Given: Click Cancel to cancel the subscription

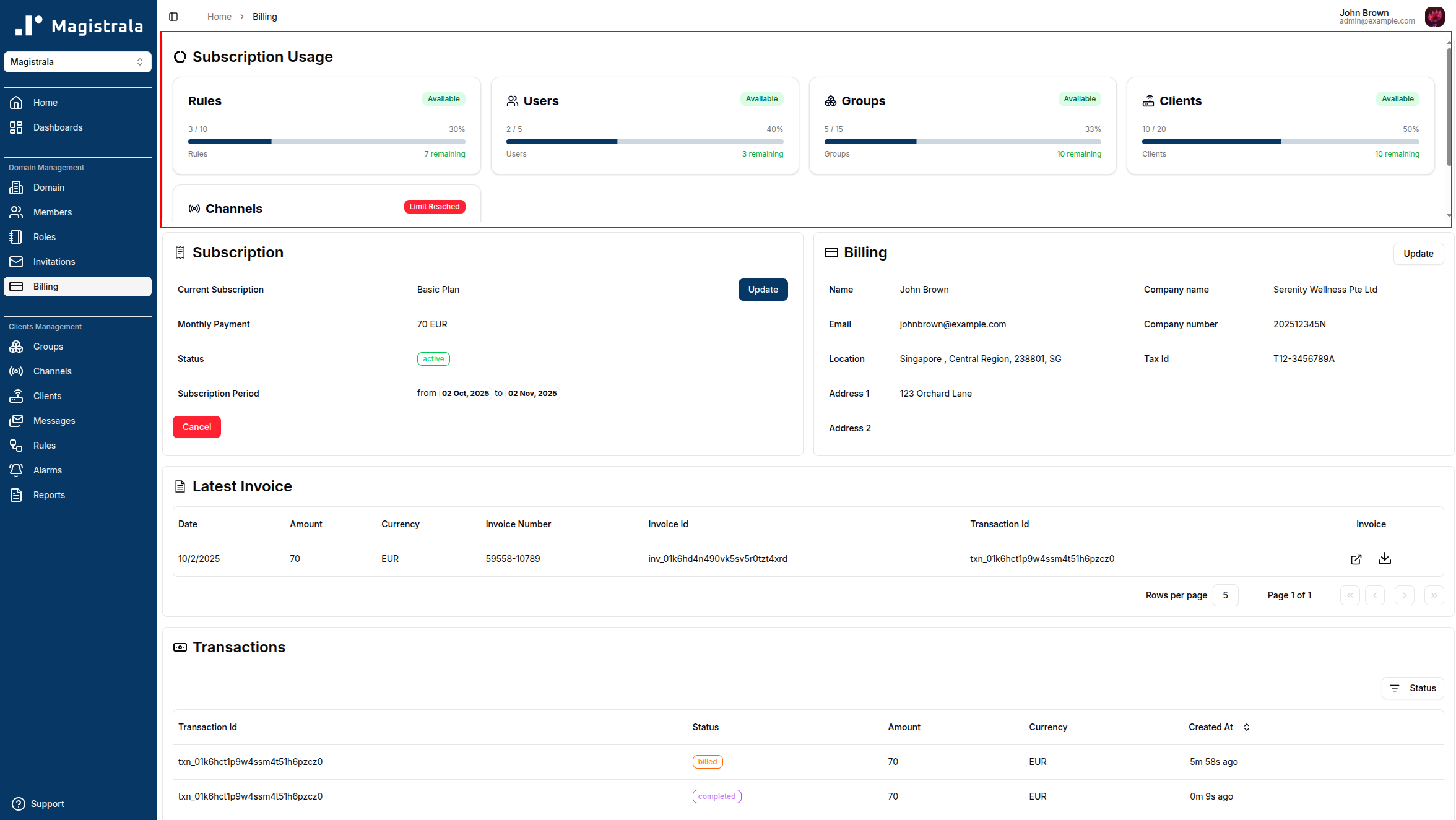Looking at the screenshot, I should (x=196, y=426).
